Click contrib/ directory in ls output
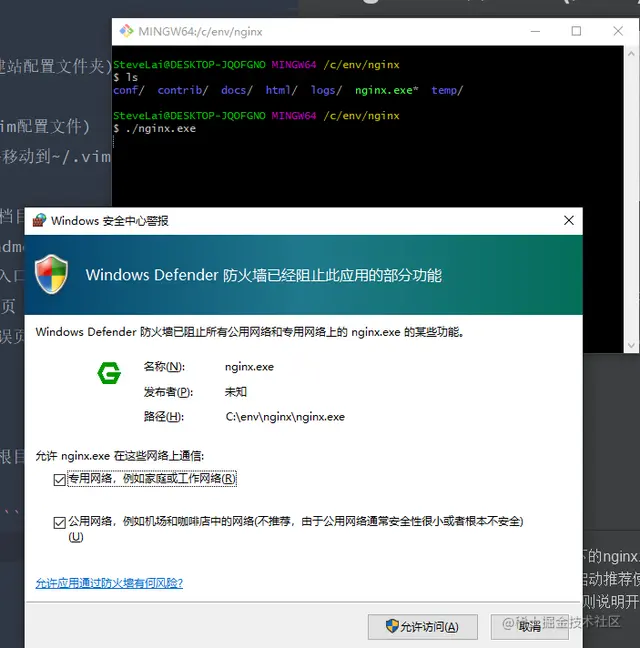 pos(183,90)
